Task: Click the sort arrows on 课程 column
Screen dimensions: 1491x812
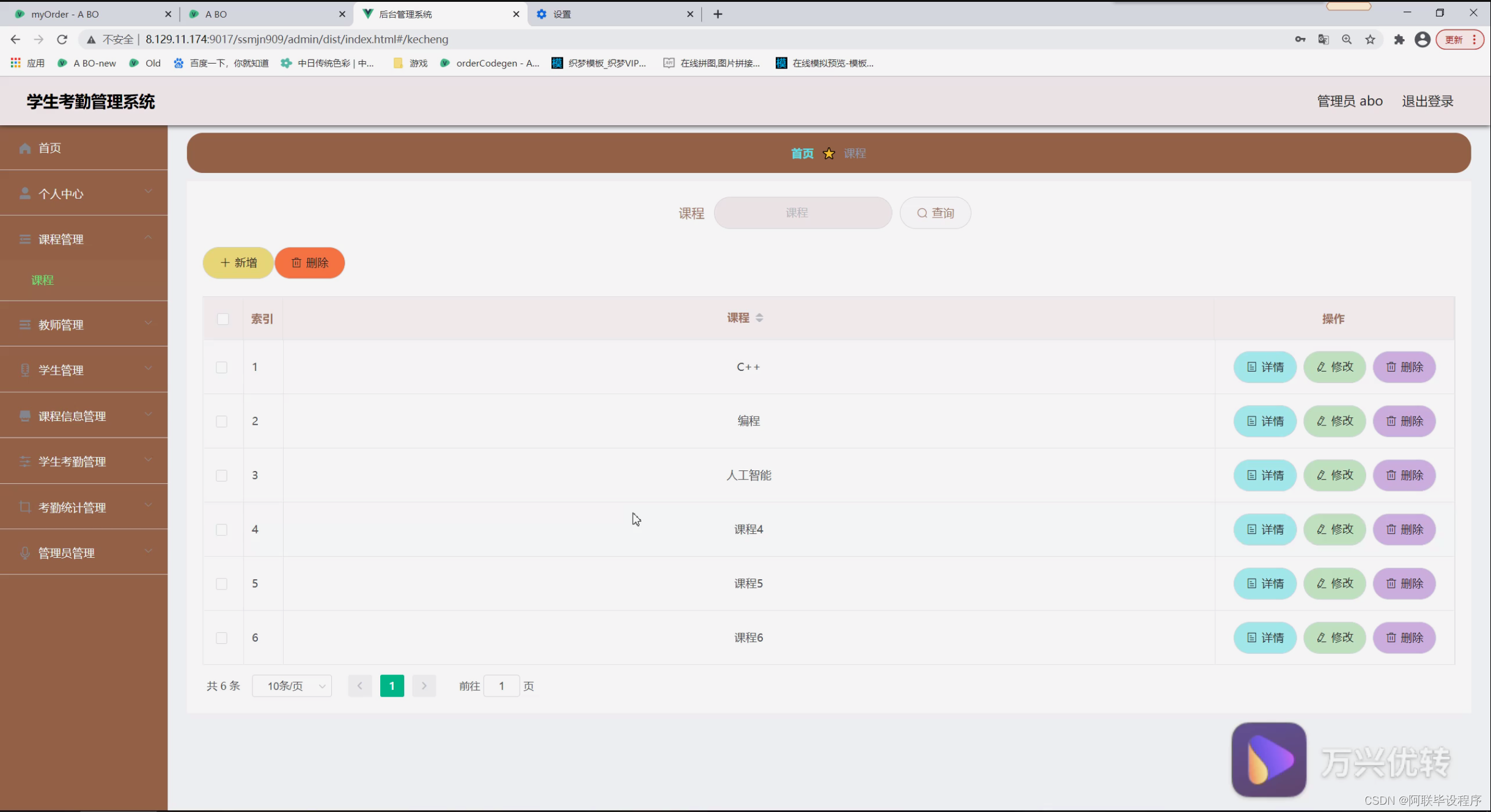Action: [759, 318]
